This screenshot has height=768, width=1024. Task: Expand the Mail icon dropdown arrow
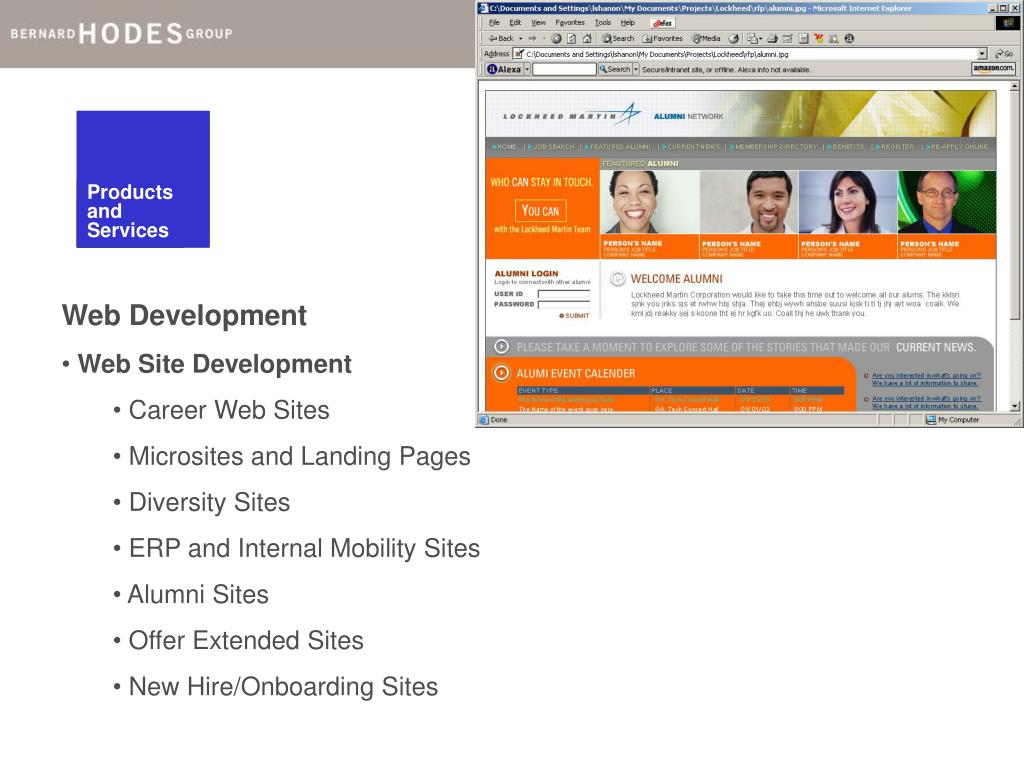click(760, 39)
